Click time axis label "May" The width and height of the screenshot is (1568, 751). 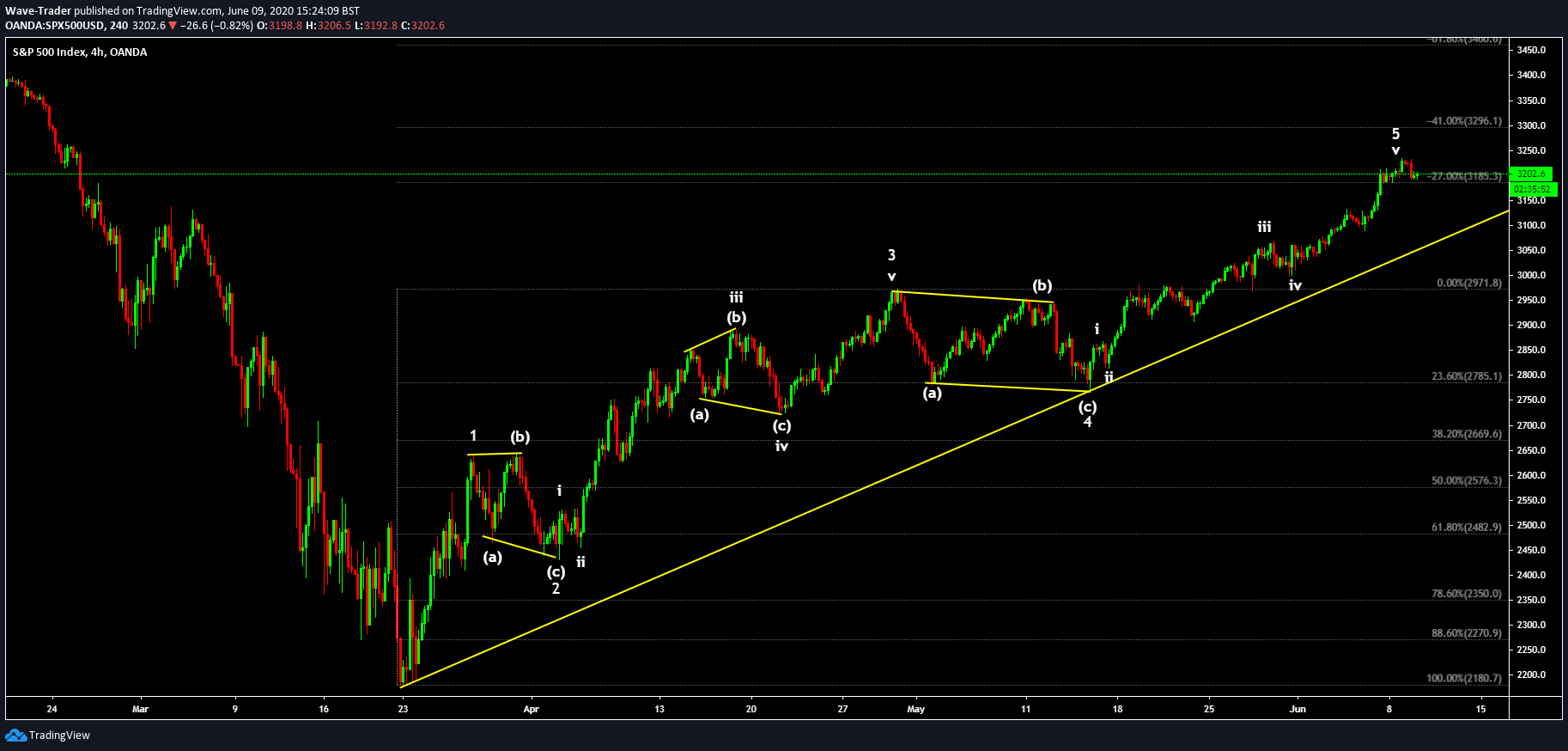(x=916, y=709)
